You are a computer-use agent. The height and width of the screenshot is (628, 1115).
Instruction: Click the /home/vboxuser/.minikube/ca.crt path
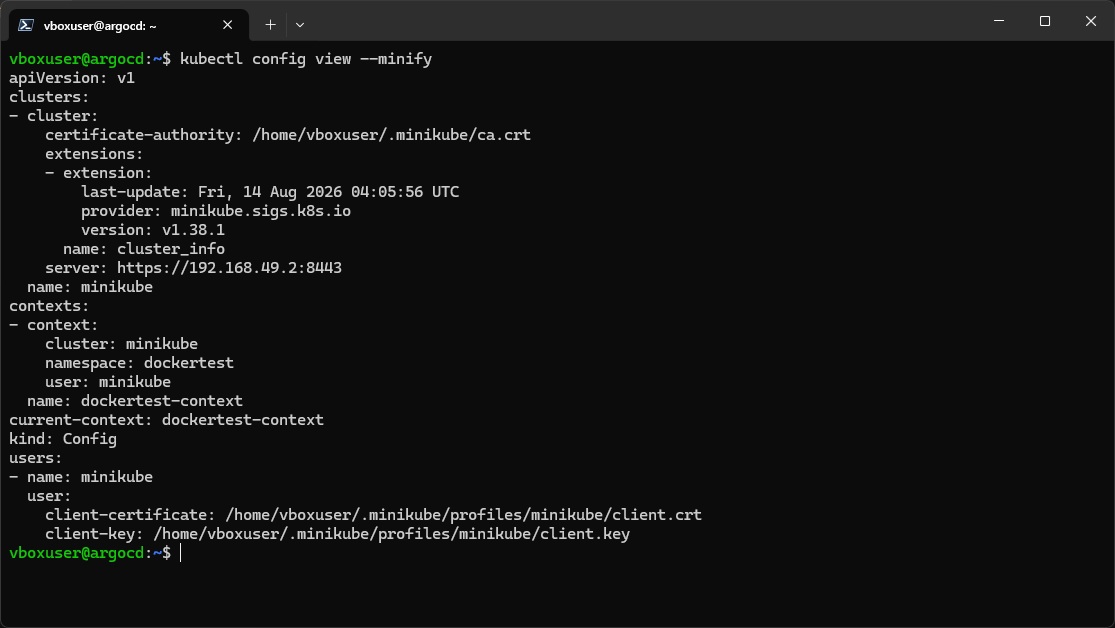point(391,135)
